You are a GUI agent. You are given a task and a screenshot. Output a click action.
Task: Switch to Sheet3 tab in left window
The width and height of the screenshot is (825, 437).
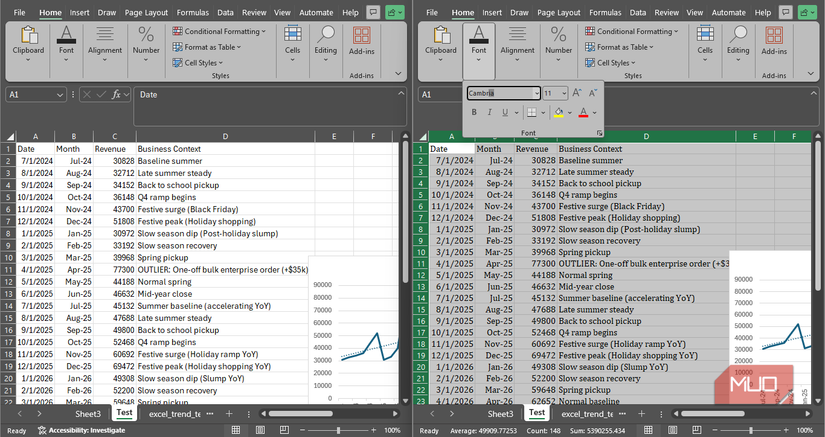click(87, 414)
